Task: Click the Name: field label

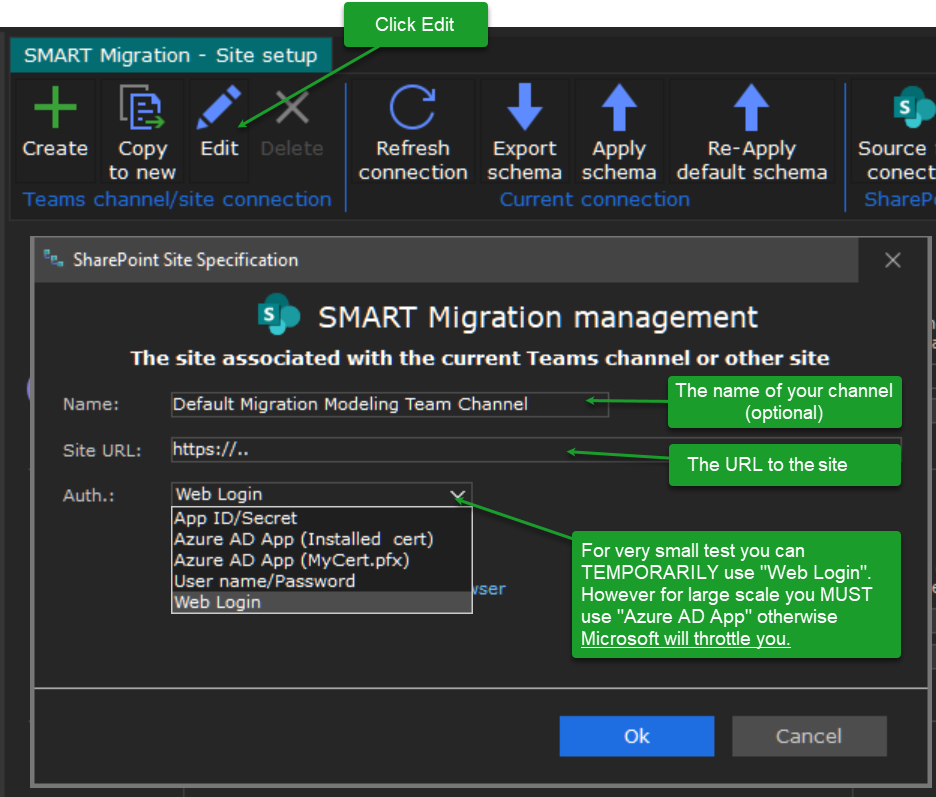Action: [91, 404]
